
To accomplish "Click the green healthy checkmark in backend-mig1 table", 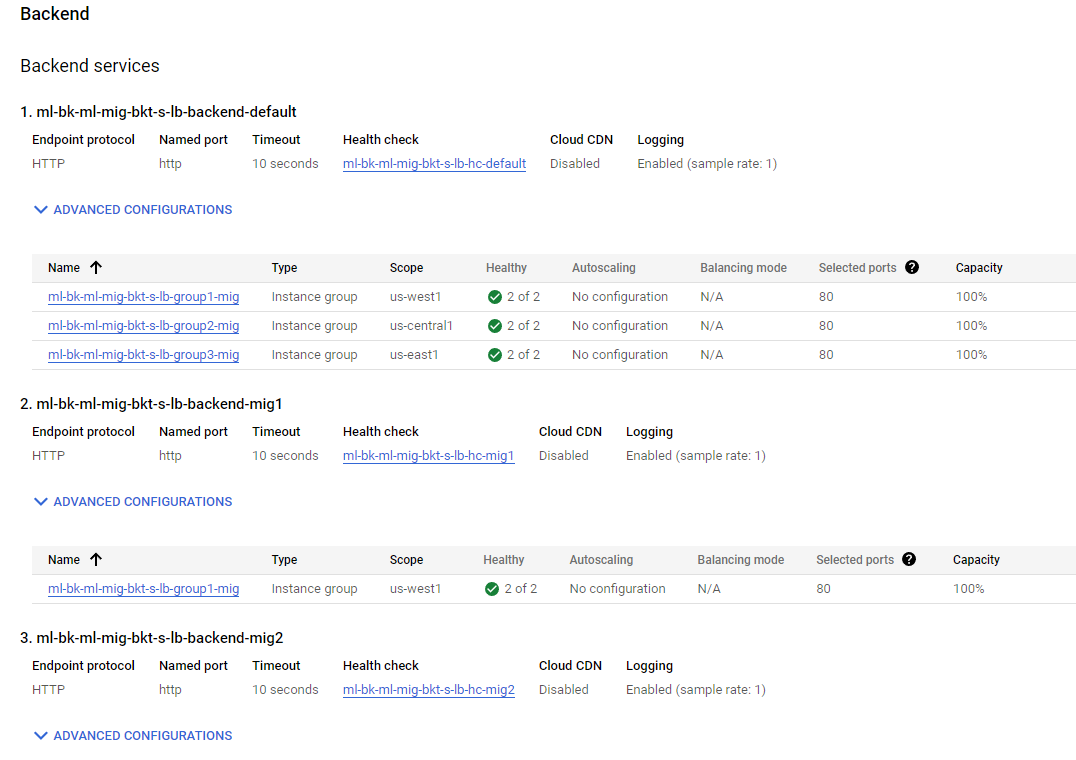I will click(492, 589).
